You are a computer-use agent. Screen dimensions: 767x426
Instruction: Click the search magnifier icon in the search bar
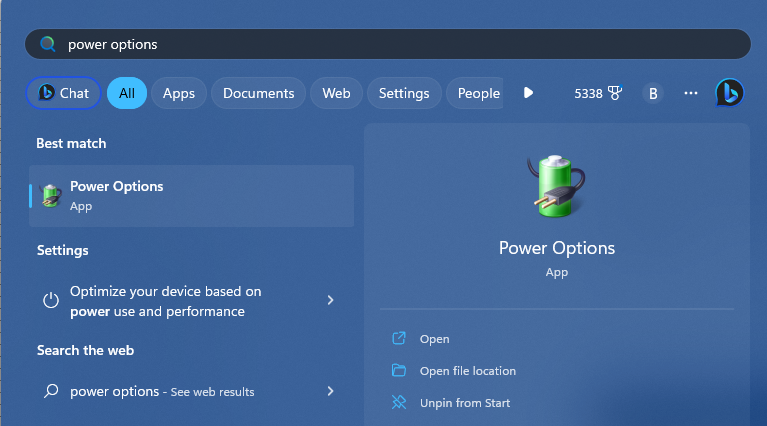(x=47, y=44)
